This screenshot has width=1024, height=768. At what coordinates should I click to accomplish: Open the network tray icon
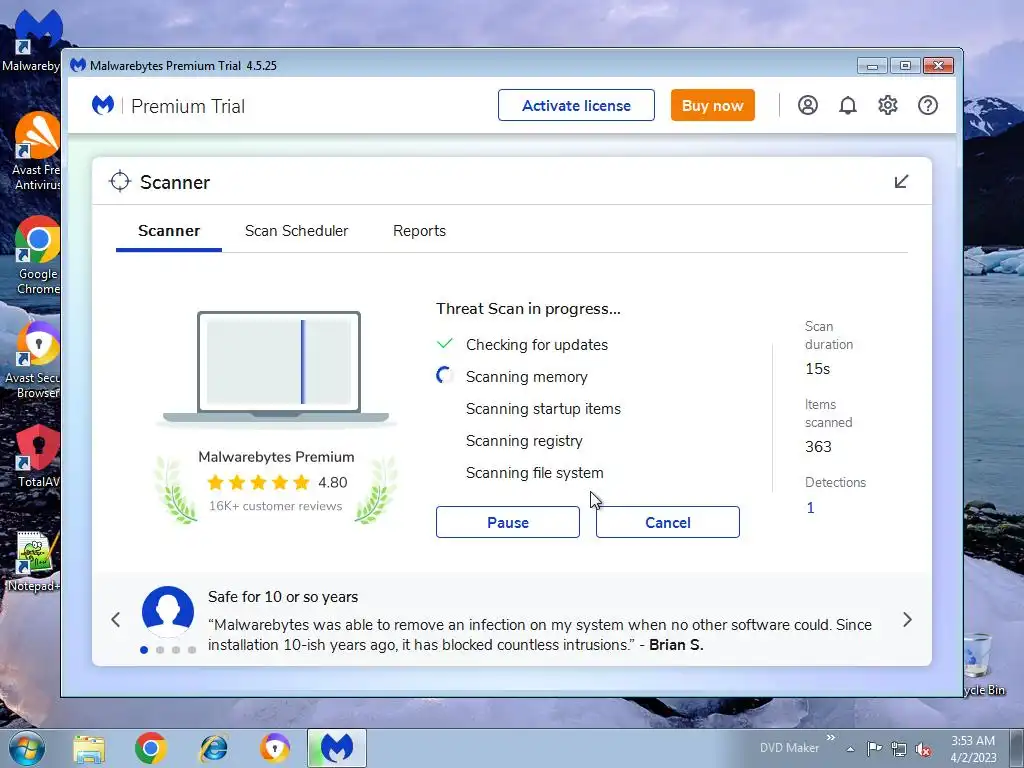click(x=899, y=749)
